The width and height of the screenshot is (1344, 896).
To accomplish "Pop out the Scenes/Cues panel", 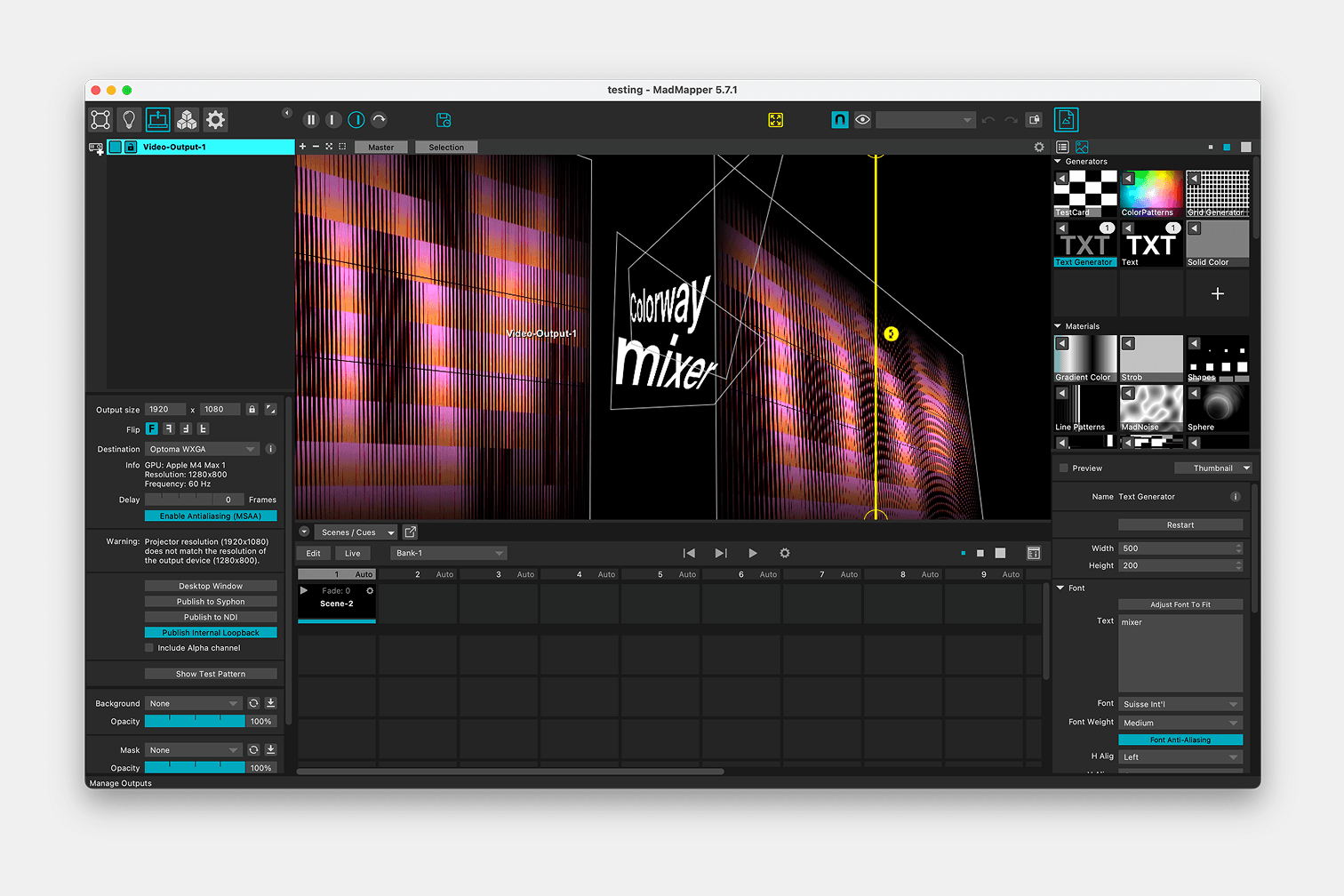I will [x=410, y=532].
